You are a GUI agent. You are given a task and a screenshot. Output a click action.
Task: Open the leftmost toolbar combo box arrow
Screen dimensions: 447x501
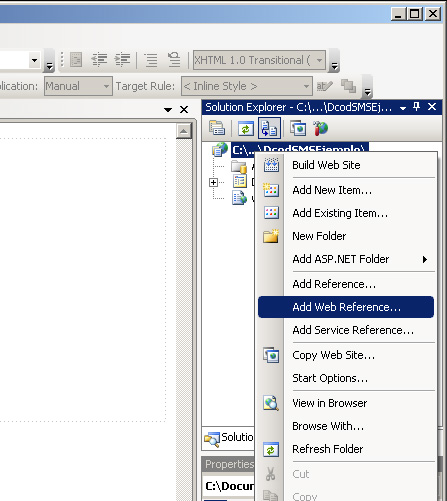[34, 60]
